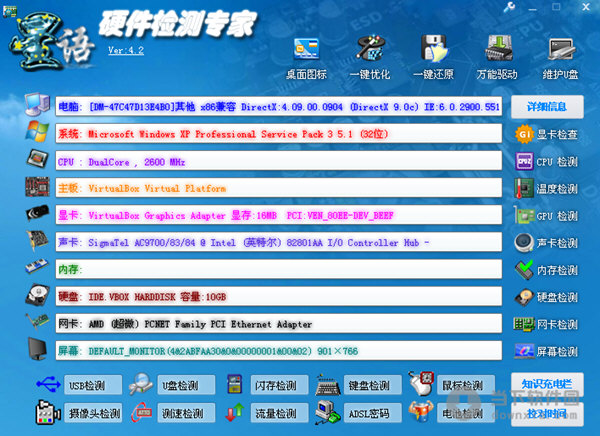600x436 pixels.
Task: Click the 网卡 AMD PCNET Ethernet Adapter field
Action: (x=279, y=323)
